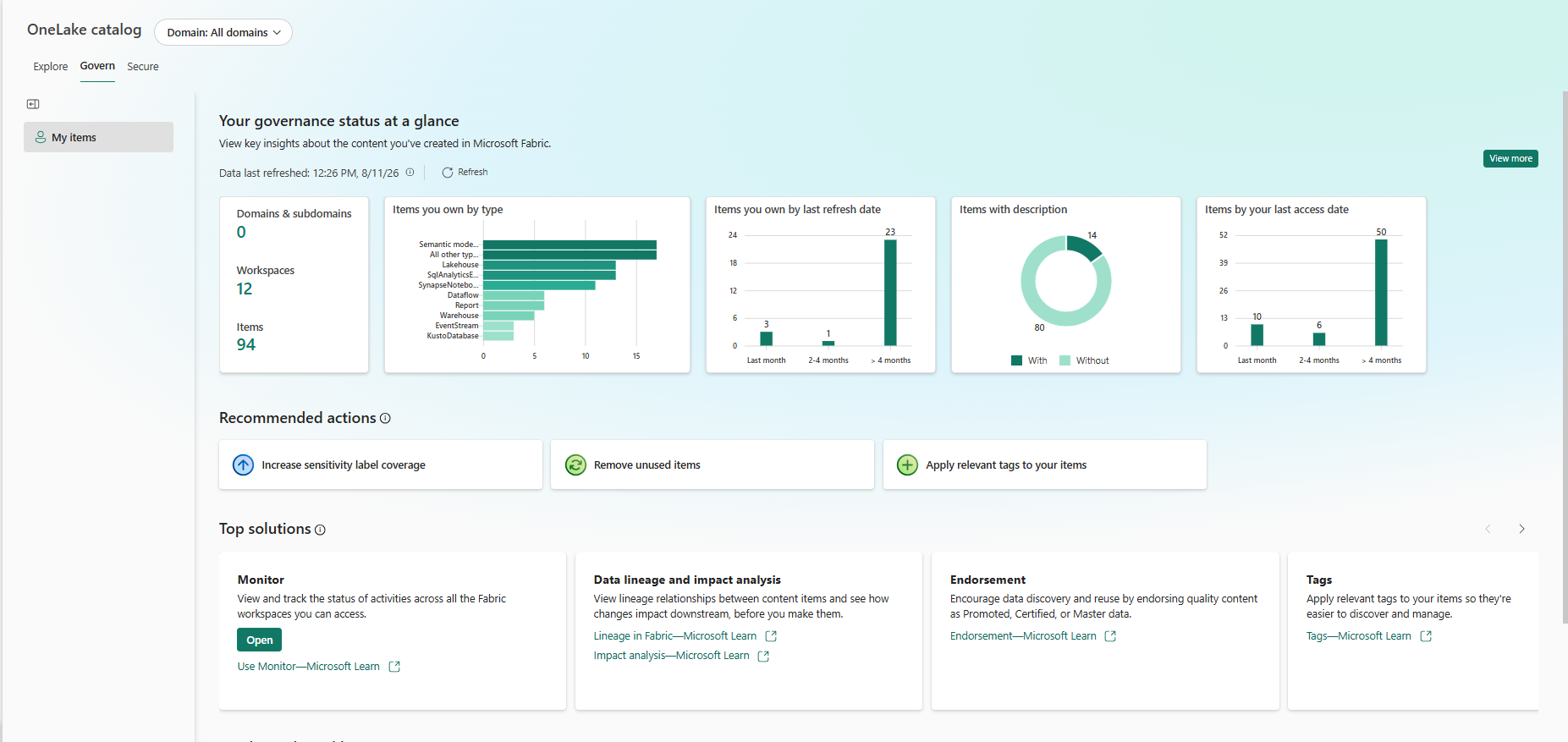Viewport: 1568px width, 742px height.
Task: Click the Without legend swatch
Action: pos(1065,360)
